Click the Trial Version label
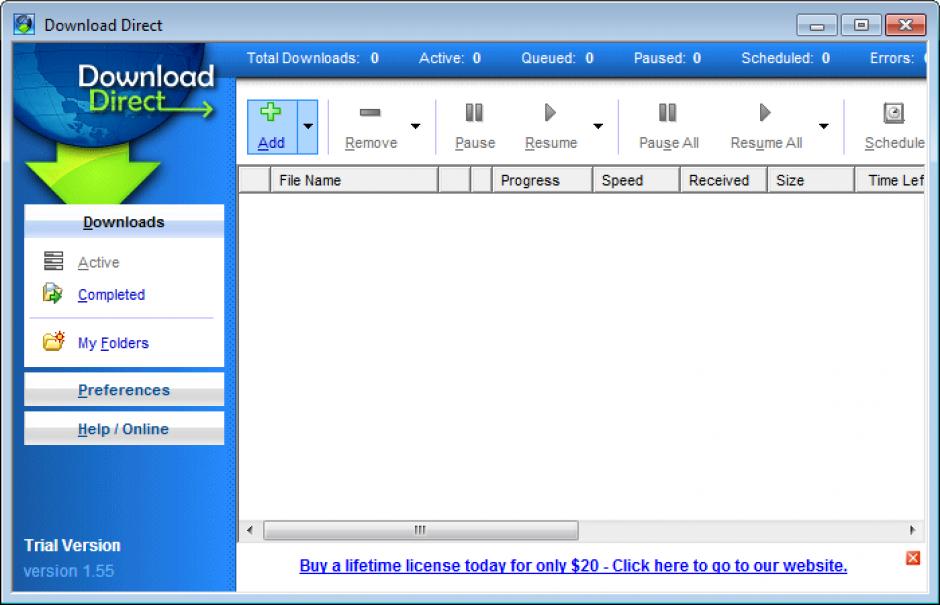This screenshot has width=940, height=605. [72, 545]
